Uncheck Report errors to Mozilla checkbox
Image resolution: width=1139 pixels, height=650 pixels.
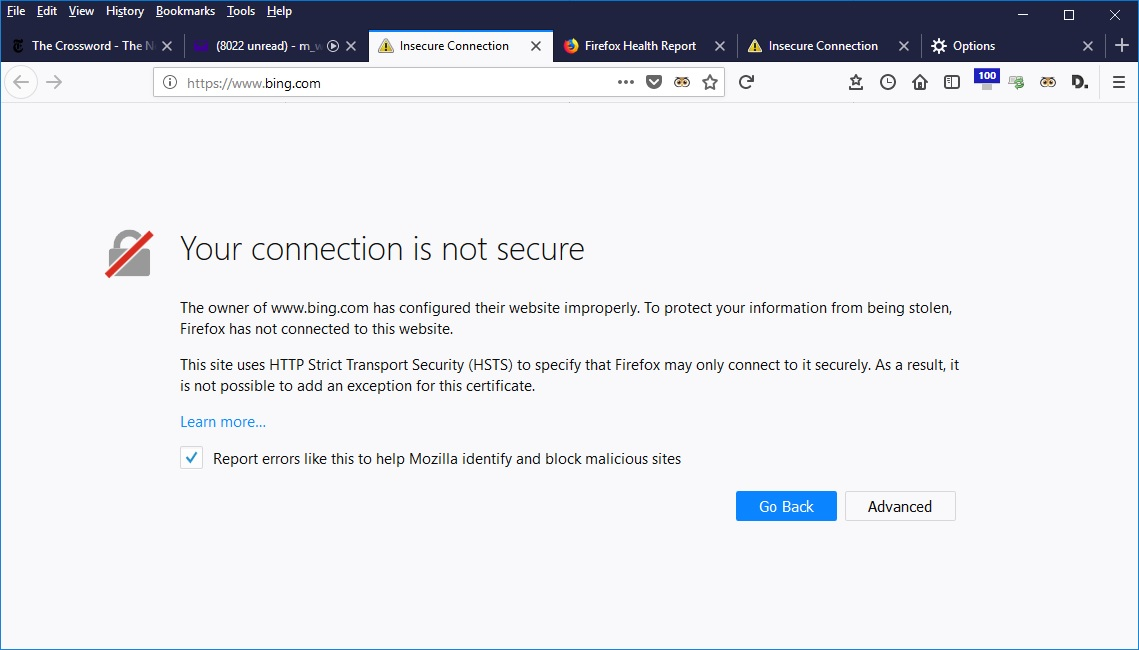[191, 458]
